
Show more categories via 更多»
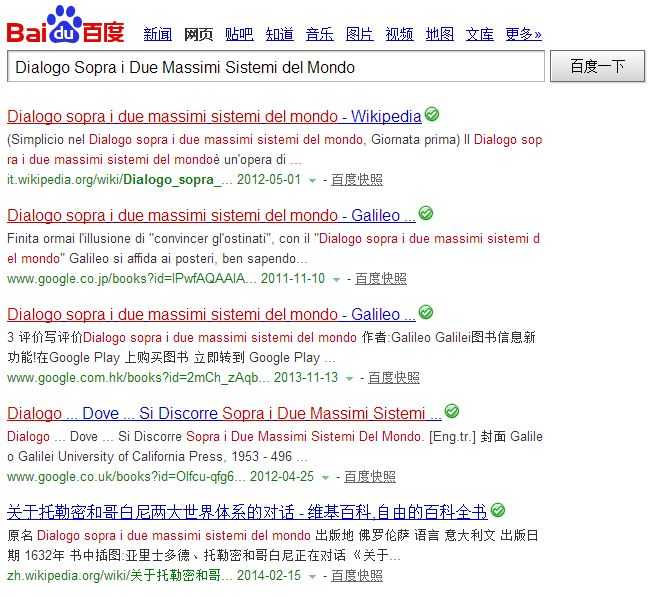523,34
